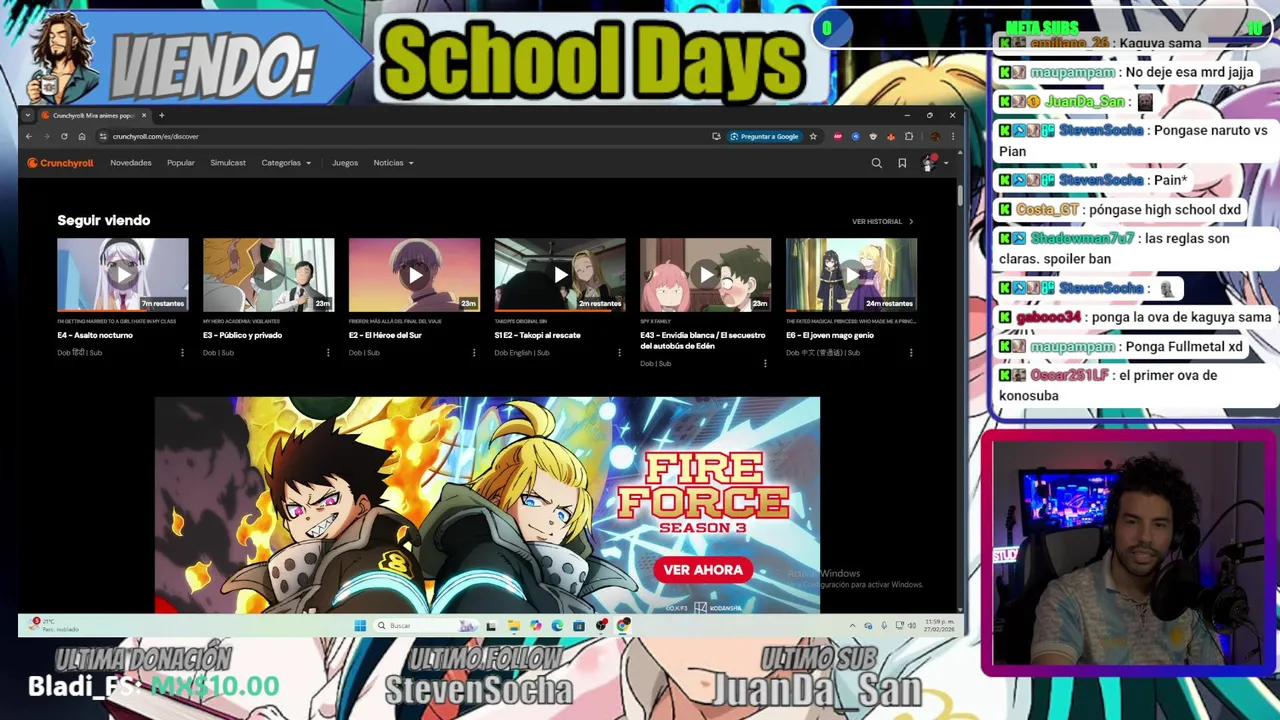Open the Crunchyroll watchlist bookmark icon

[x=902, y=163]
